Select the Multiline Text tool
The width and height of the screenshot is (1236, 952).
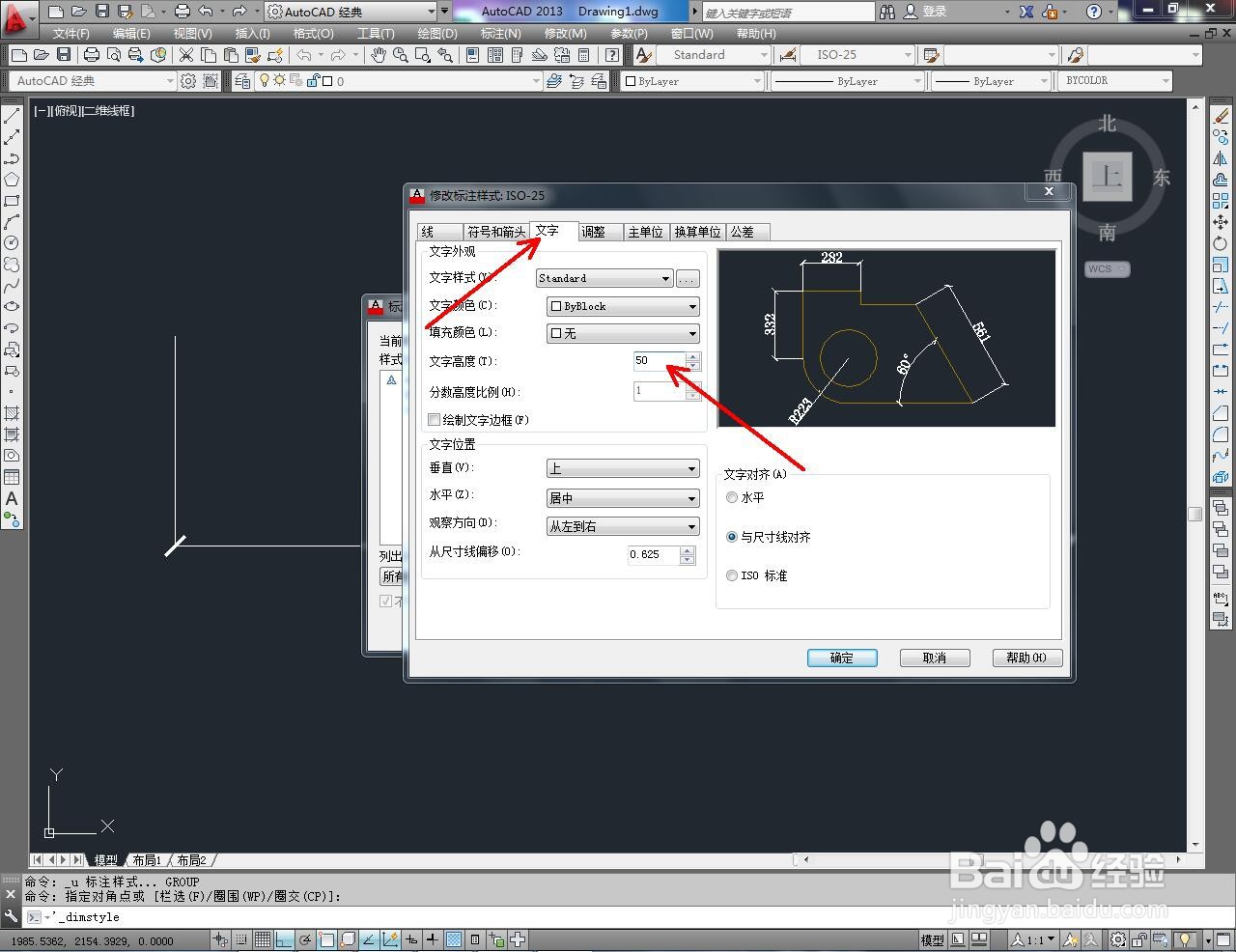coord(12,498)
